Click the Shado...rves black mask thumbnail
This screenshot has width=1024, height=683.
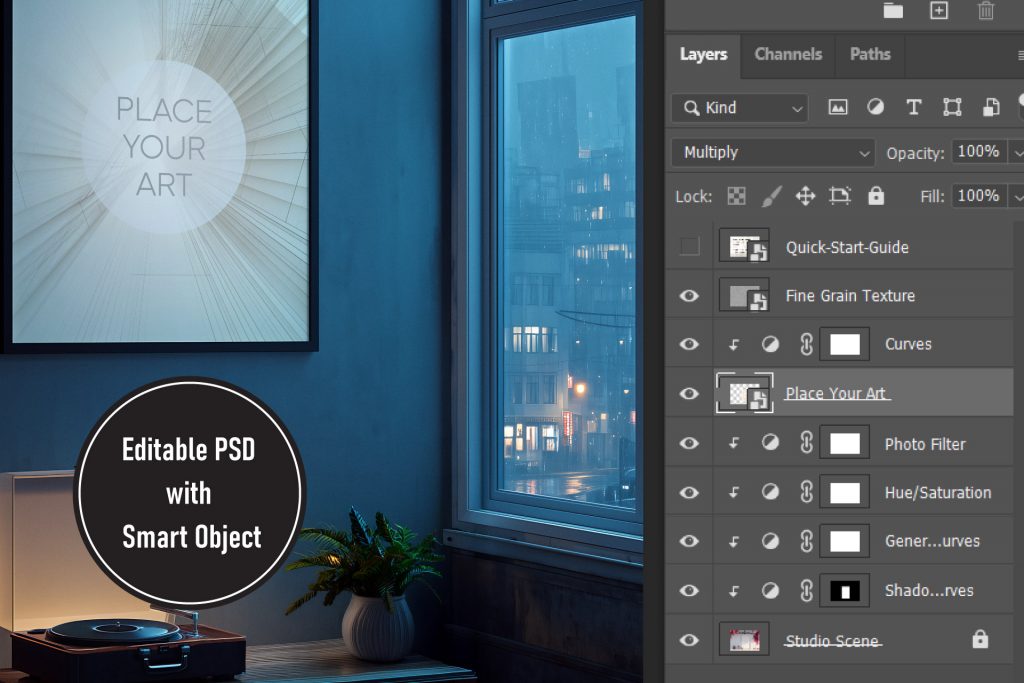point(844,591)
